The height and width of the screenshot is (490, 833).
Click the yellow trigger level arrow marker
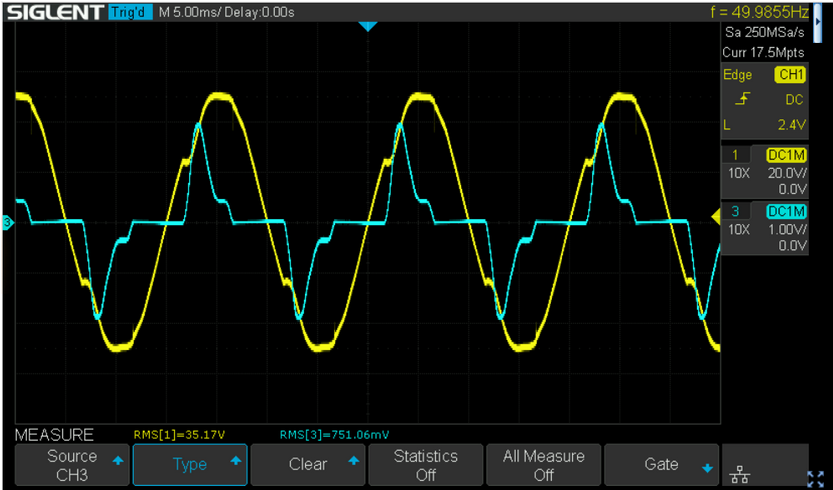click(x=715, y=216)
